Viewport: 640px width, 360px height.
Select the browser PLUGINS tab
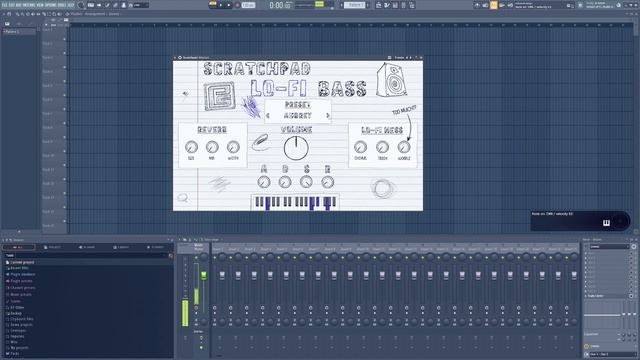pyautogui.click(x=87, y=247)
